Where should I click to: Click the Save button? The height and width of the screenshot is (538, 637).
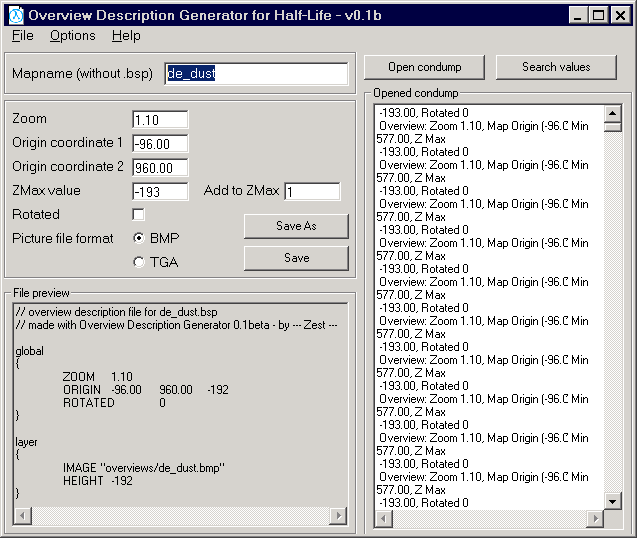click(296, 258)
